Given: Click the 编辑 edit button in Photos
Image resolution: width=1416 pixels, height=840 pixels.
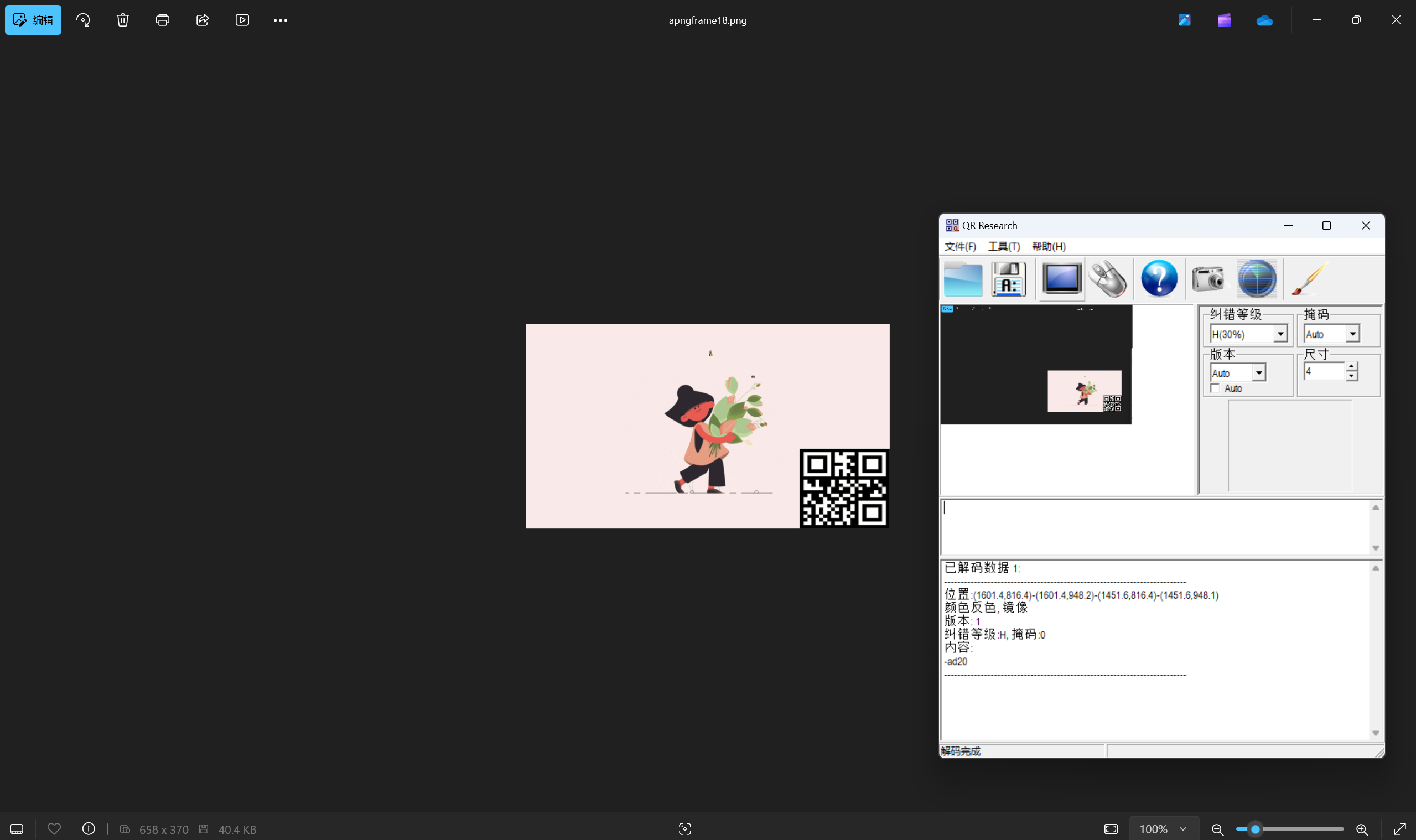Looking at the screenshot, I should 33,20.
